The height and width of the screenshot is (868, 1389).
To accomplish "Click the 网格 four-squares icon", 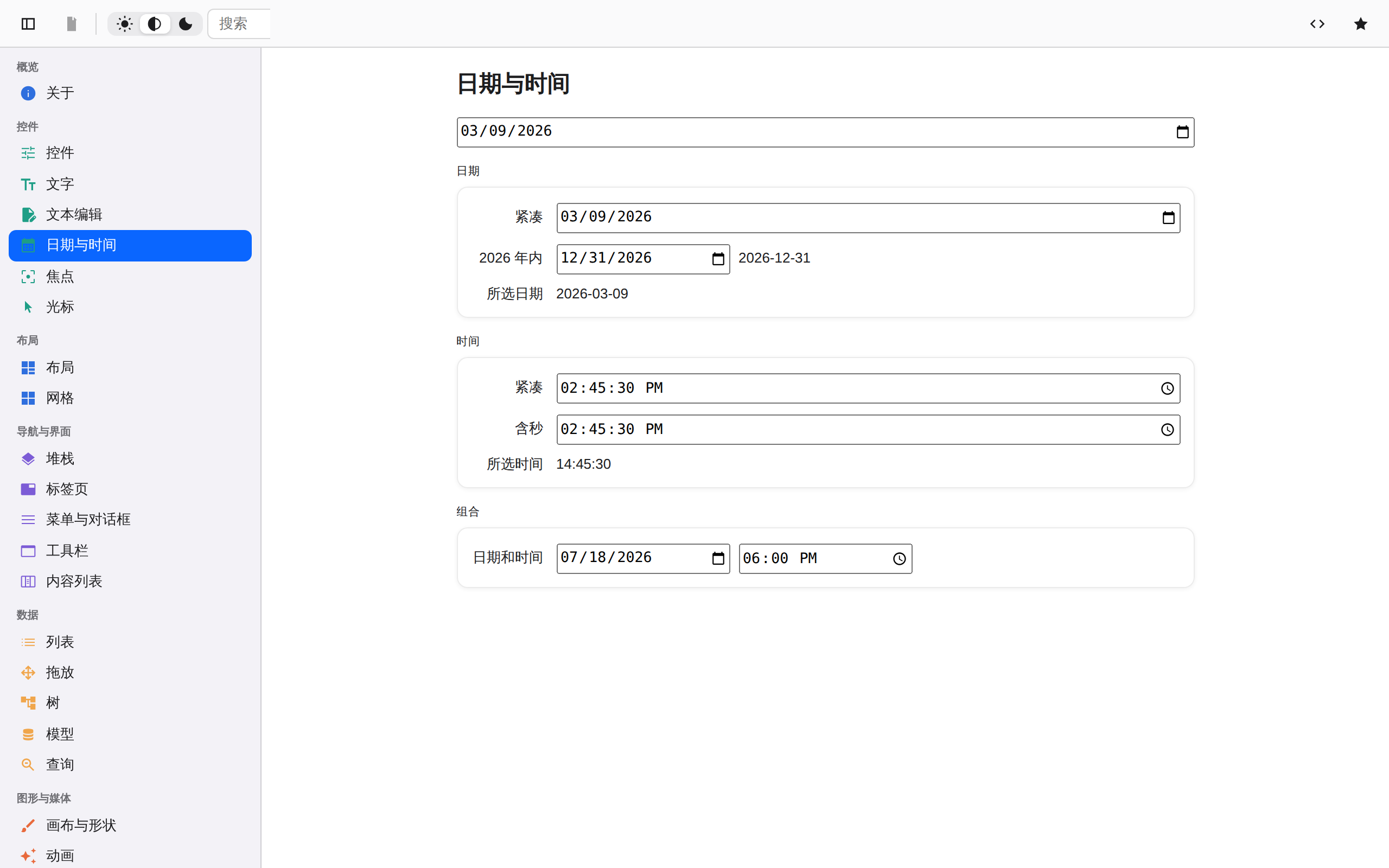I will (x=28, y=398).
